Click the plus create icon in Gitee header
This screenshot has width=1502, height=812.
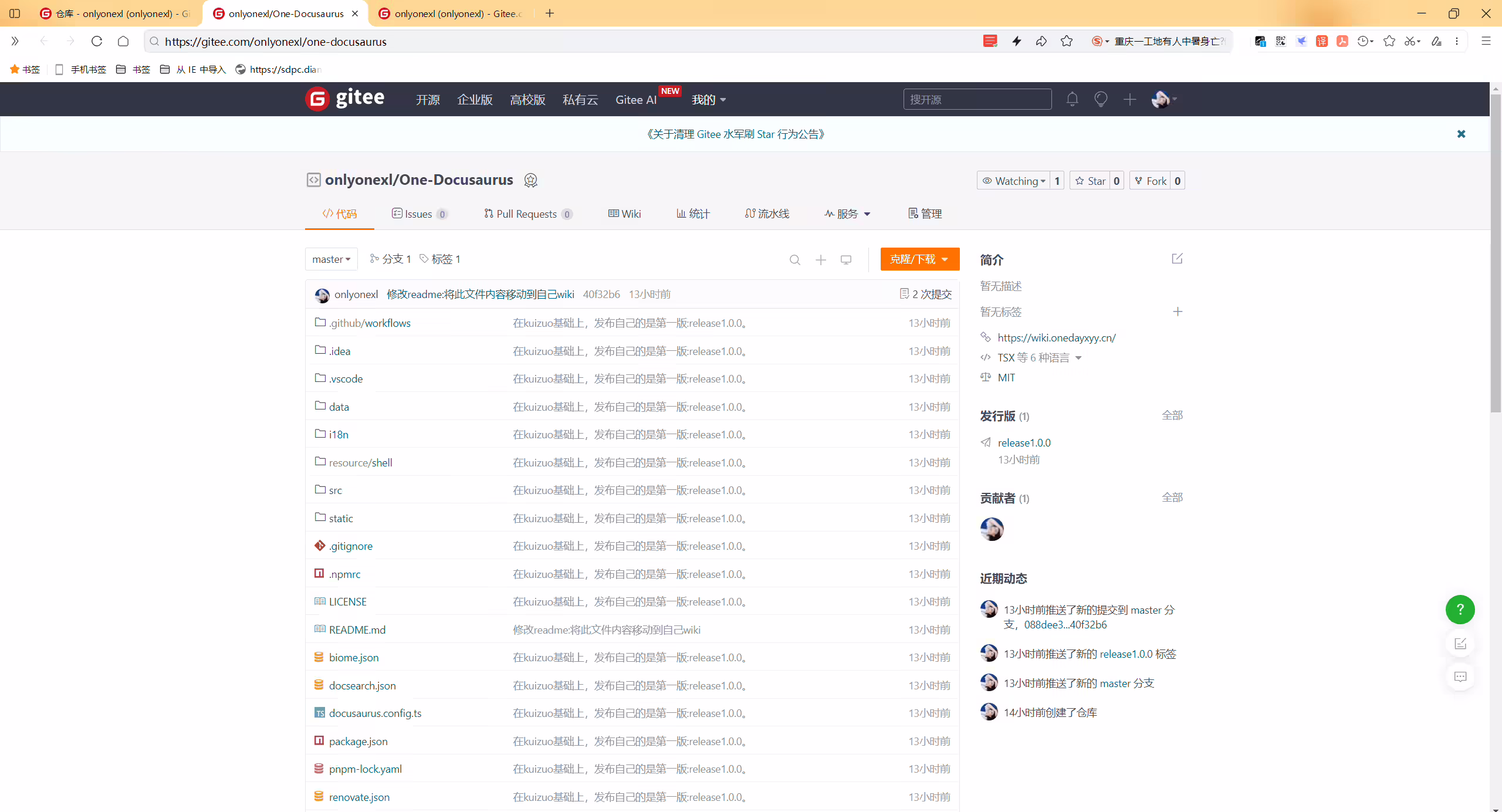click(x=1129, y=99)
